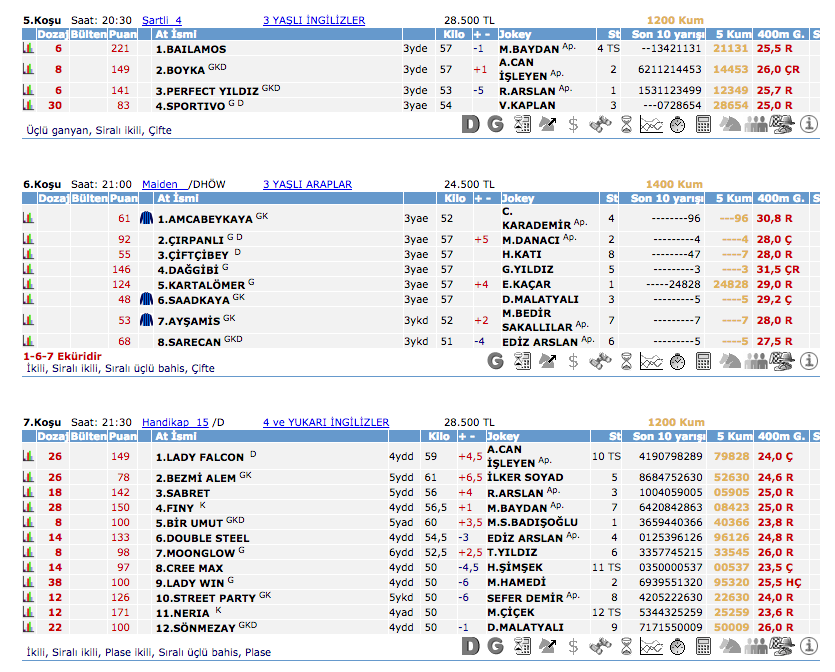The width and height of the screenshot is (835, 672).
Task: Open the 4 ve YUKARI İNGİLİZLER link
Action: tap(326, 423)
